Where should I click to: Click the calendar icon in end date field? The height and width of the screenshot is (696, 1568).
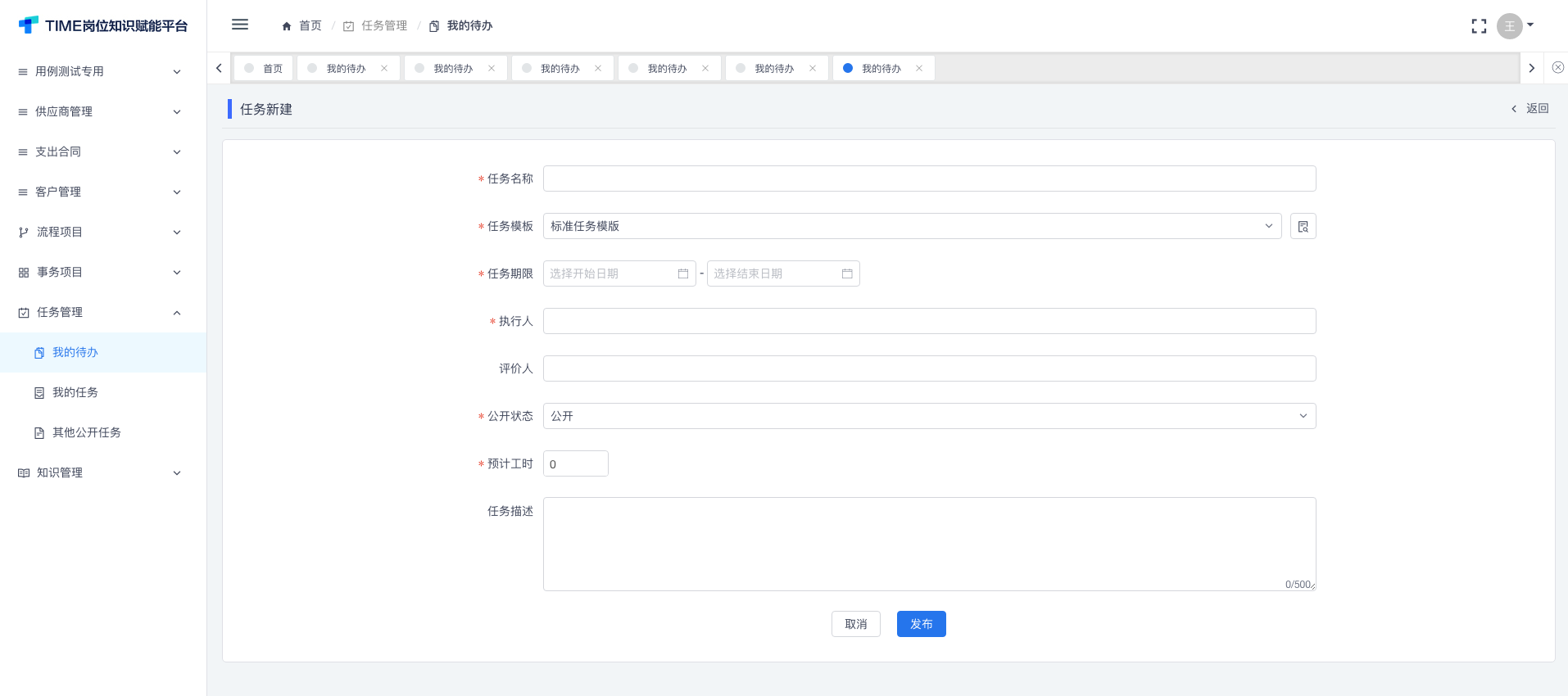847,273
